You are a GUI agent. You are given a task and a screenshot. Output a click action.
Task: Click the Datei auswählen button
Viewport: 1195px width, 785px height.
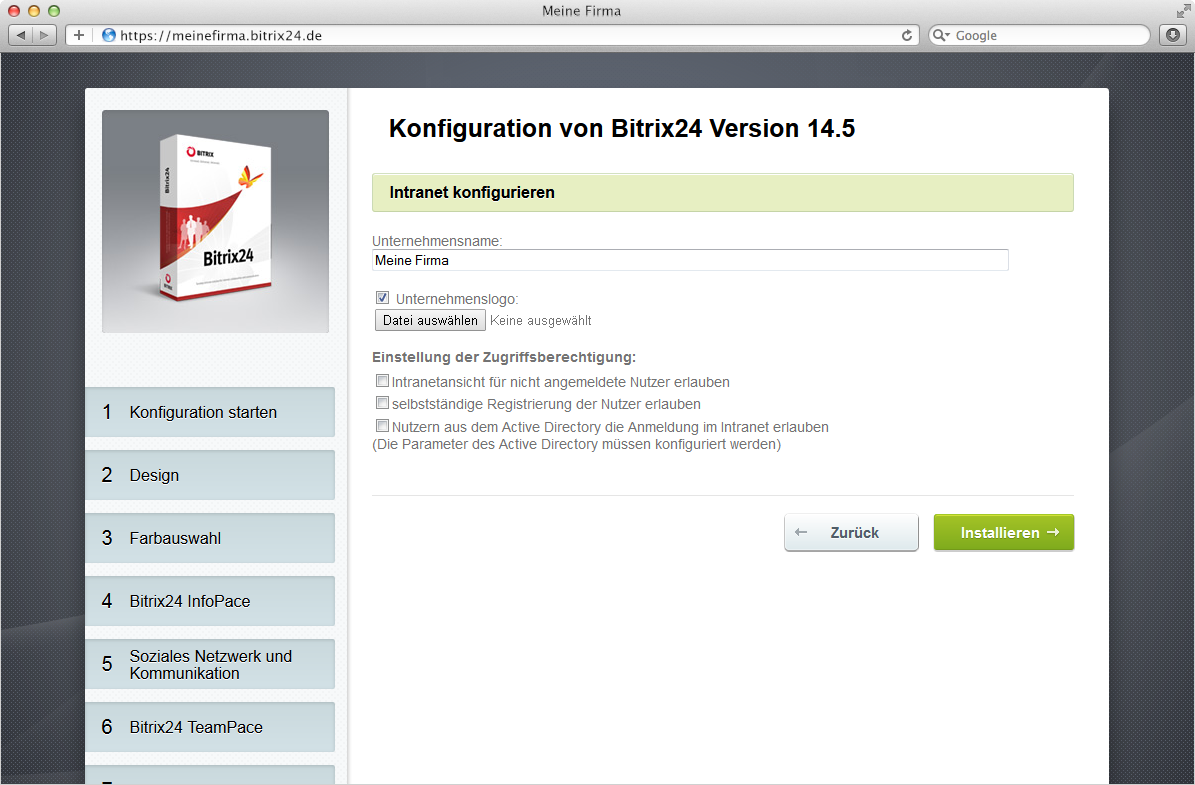coord(430,320)
